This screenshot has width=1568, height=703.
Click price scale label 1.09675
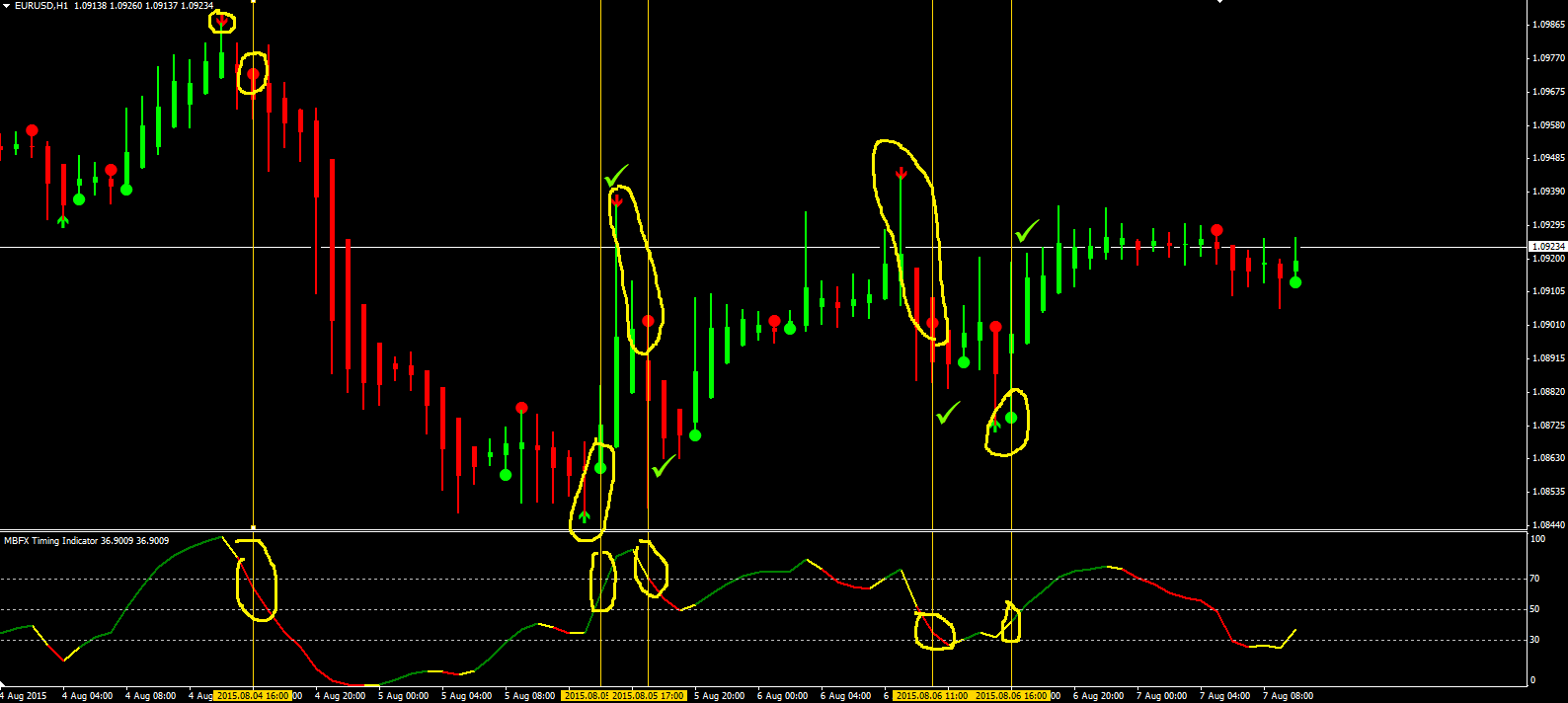coord(1547,92)
